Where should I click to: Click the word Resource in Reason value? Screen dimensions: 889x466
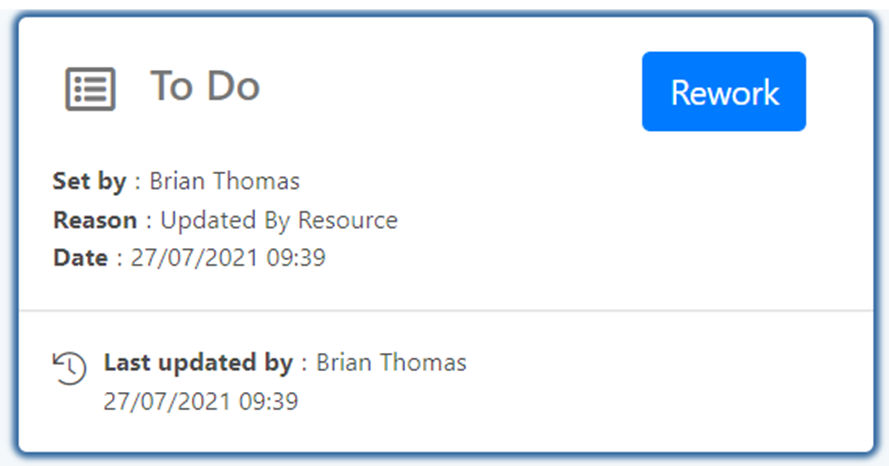(343, 220)
